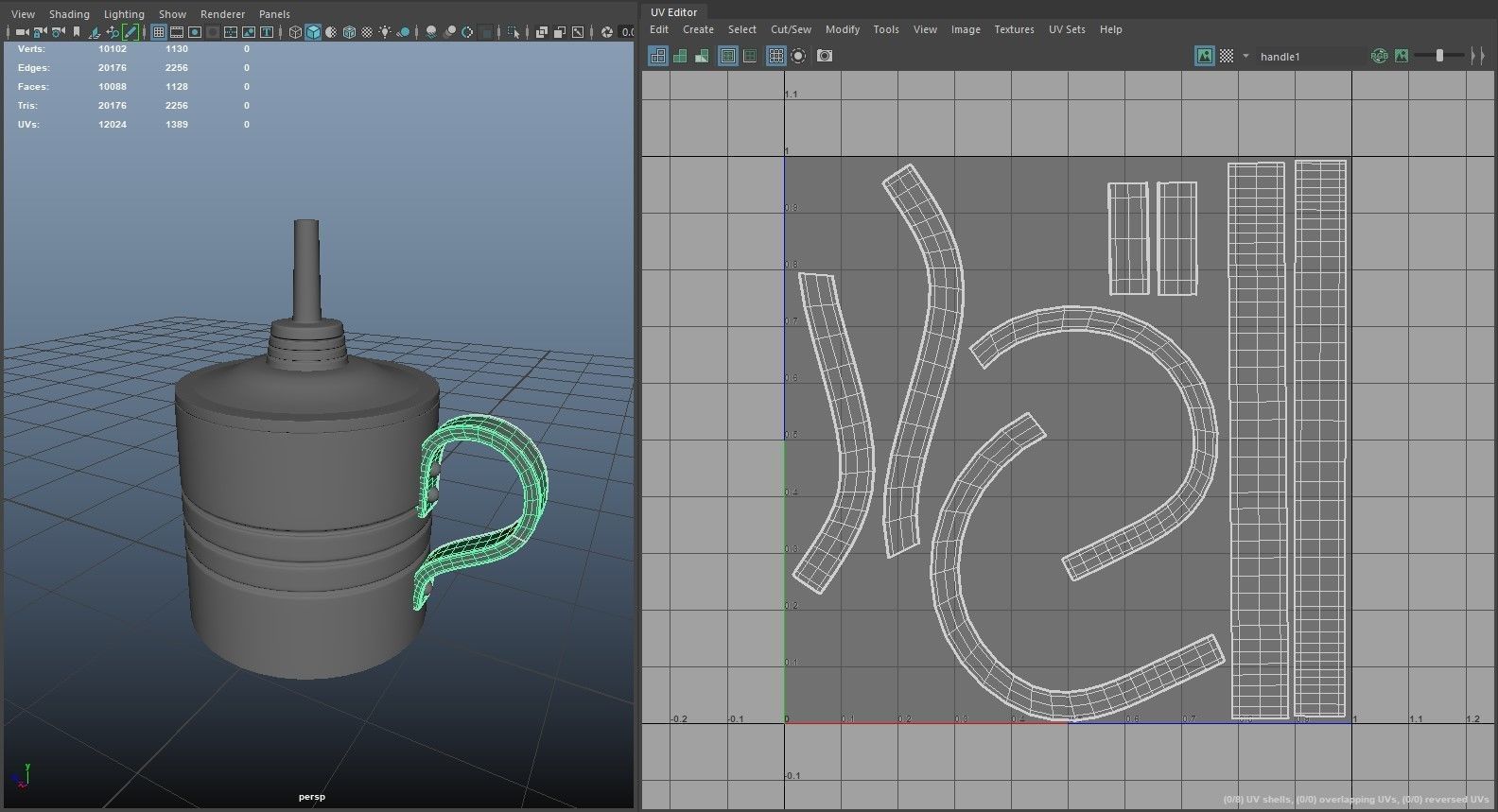Toggle screen space ambient occlusion icon

[431, 32]
